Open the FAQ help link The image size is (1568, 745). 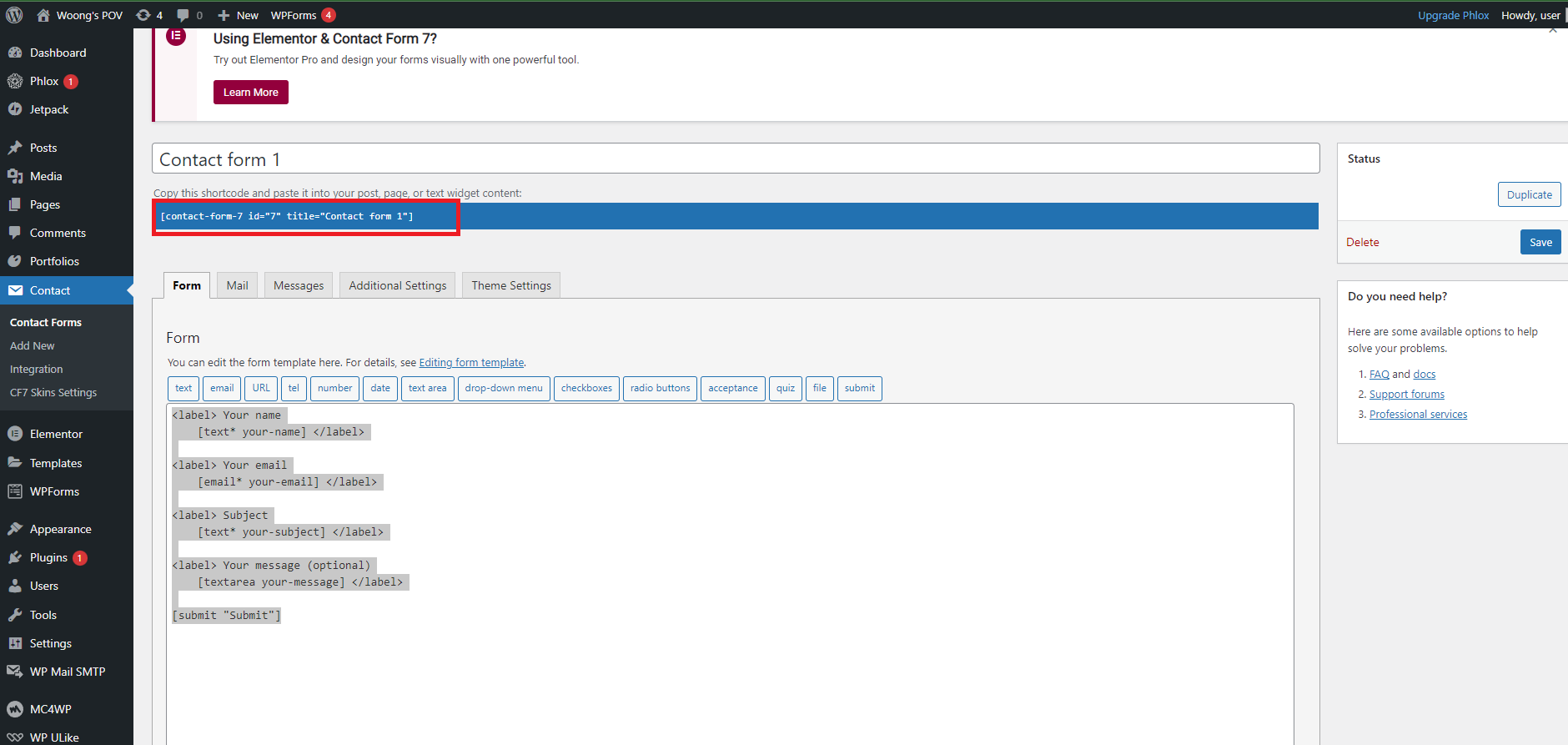[1380, 374]
